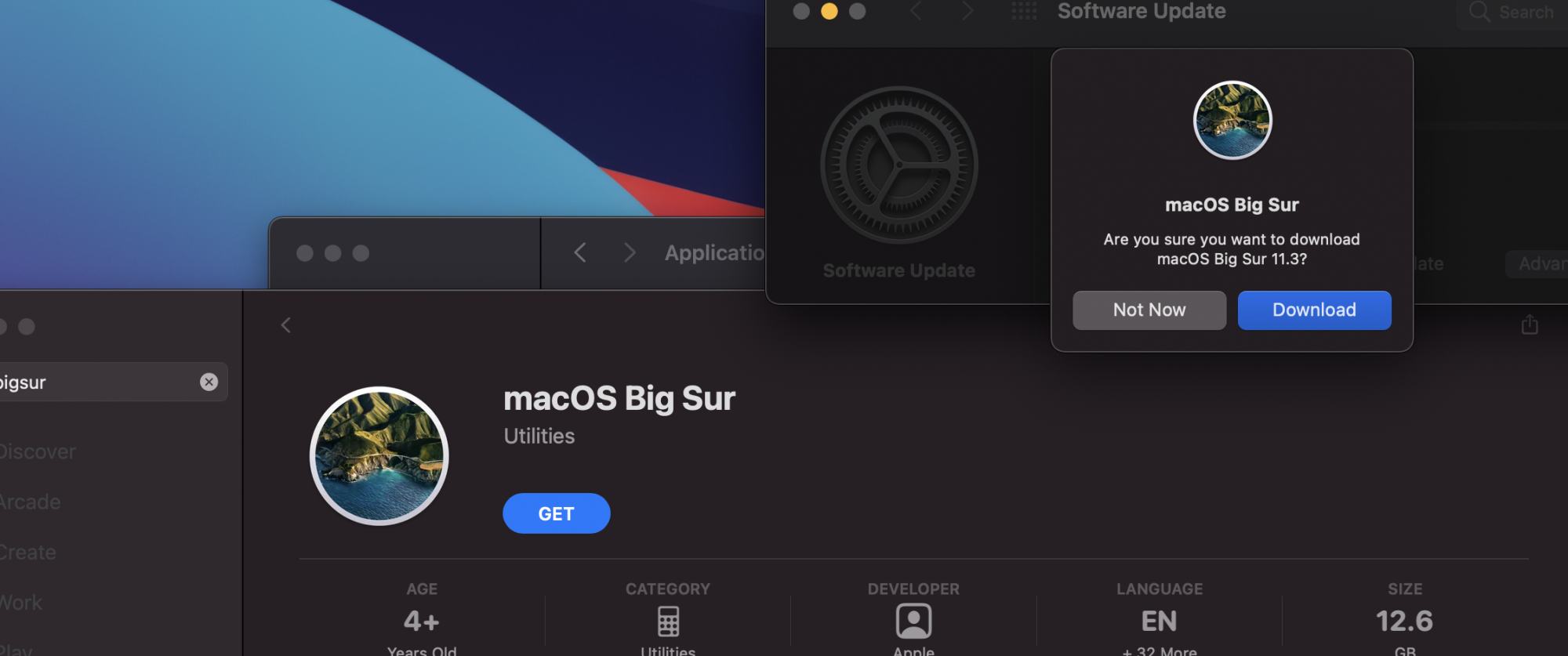1568x656 pixels.
Task: Click the forward arrow in the Finder window
Action: 629,253
